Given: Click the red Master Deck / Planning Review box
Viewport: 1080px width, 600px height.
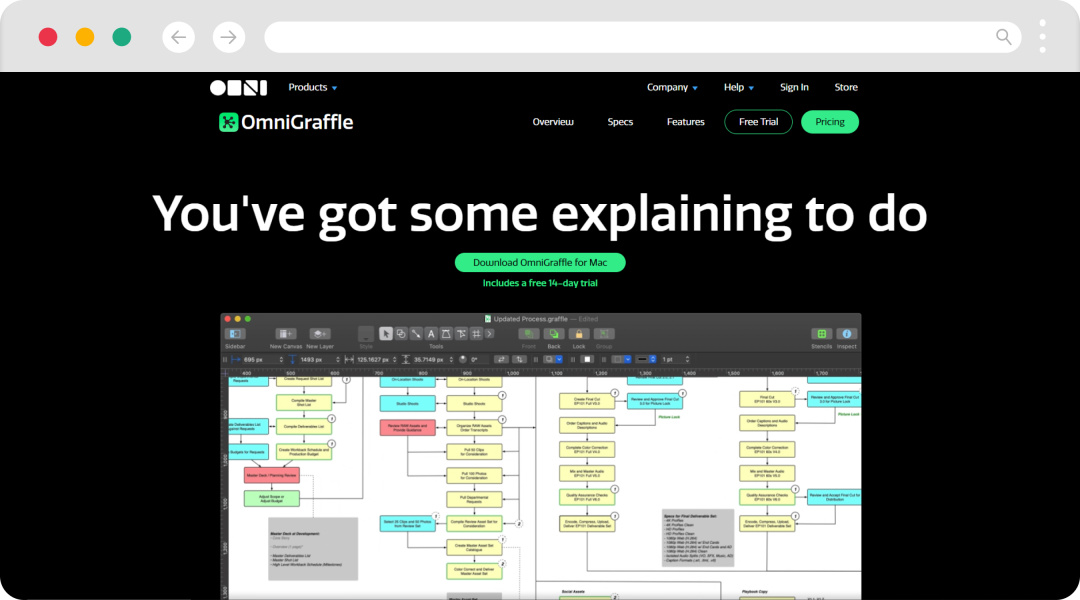Looking at the screenshot, I should point(271,475).
